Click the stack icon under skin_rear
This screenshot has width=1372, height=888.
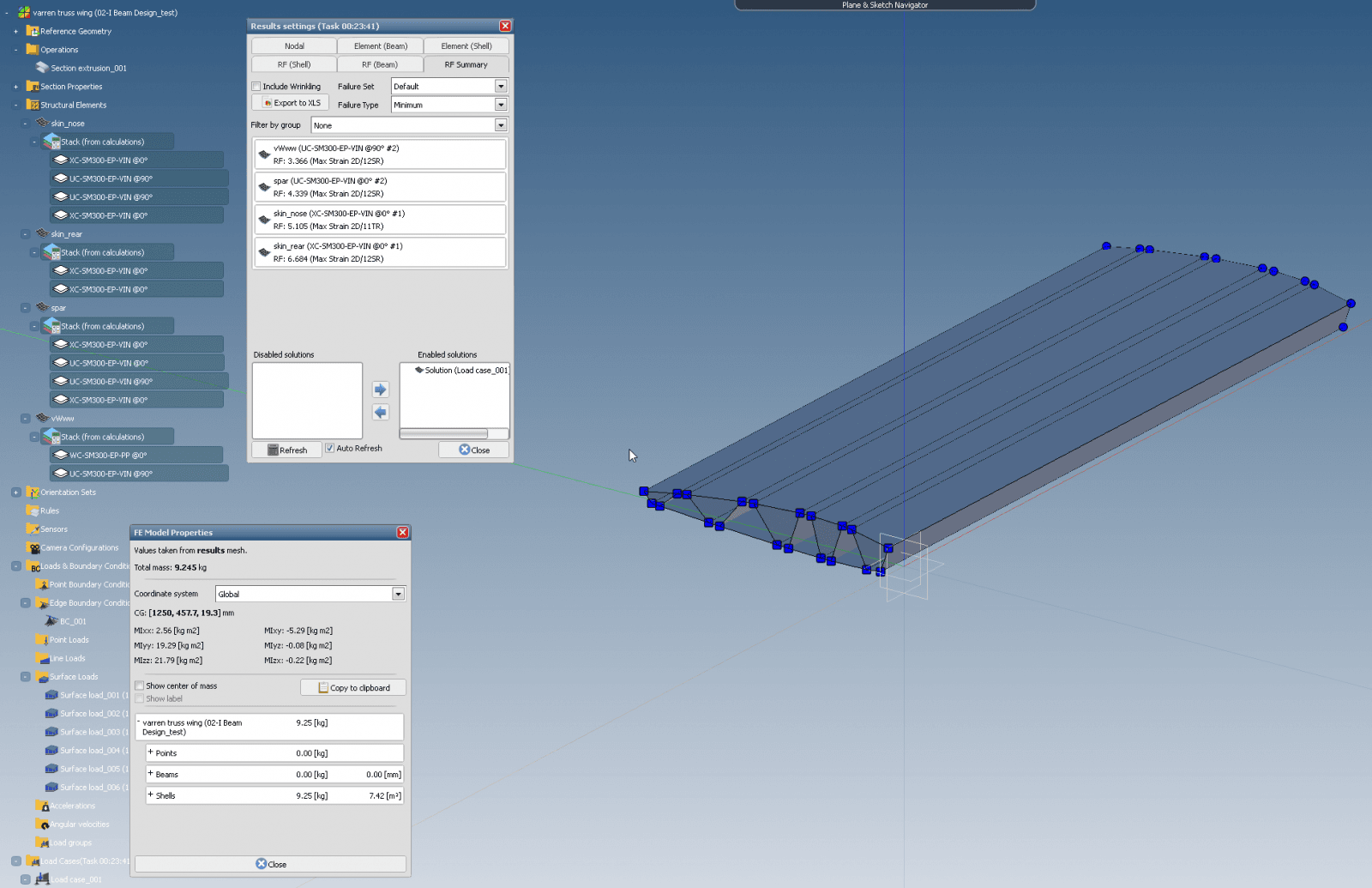(x=51, y=252)
